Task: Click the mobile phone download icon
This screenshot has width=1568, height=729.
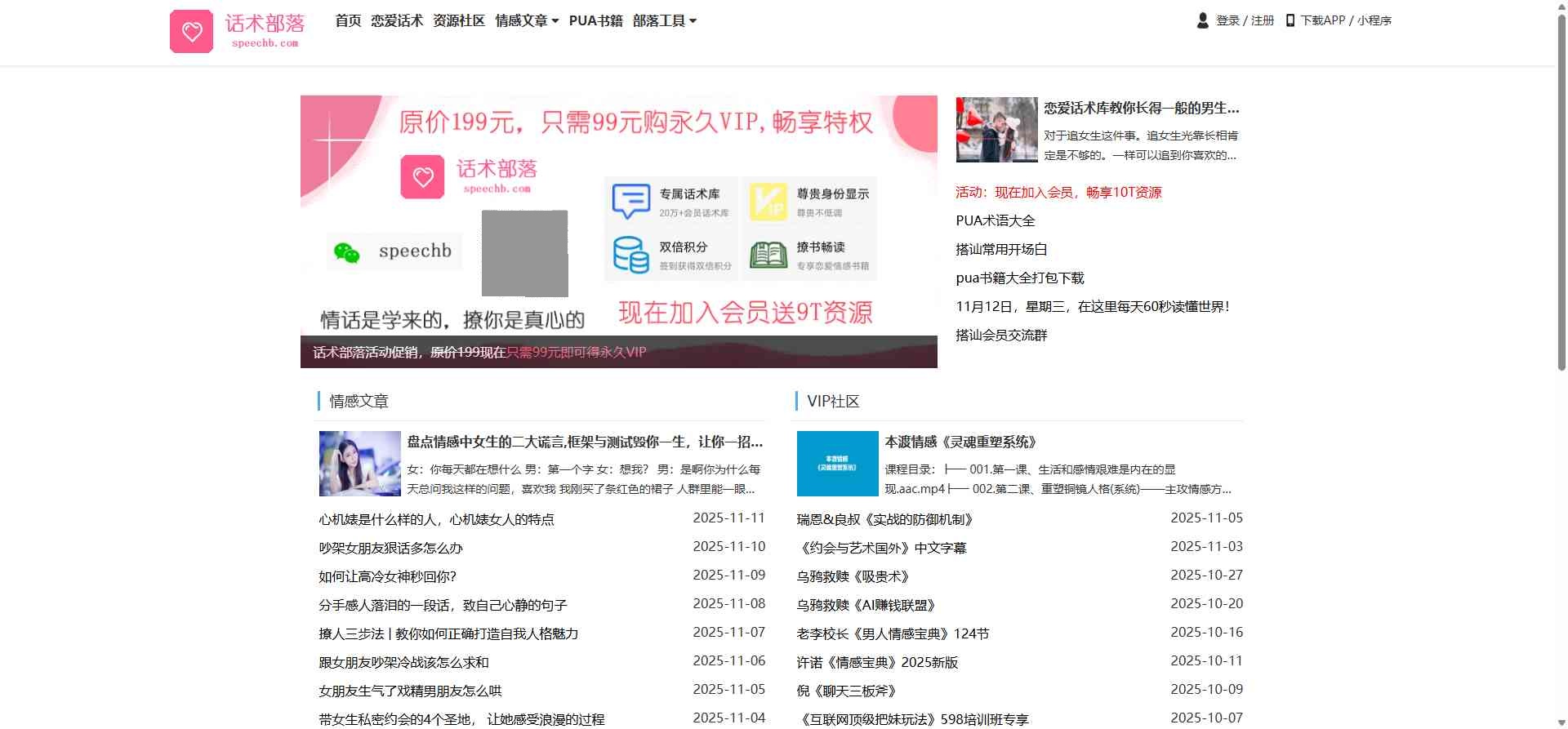Action: pos(1290,20)
